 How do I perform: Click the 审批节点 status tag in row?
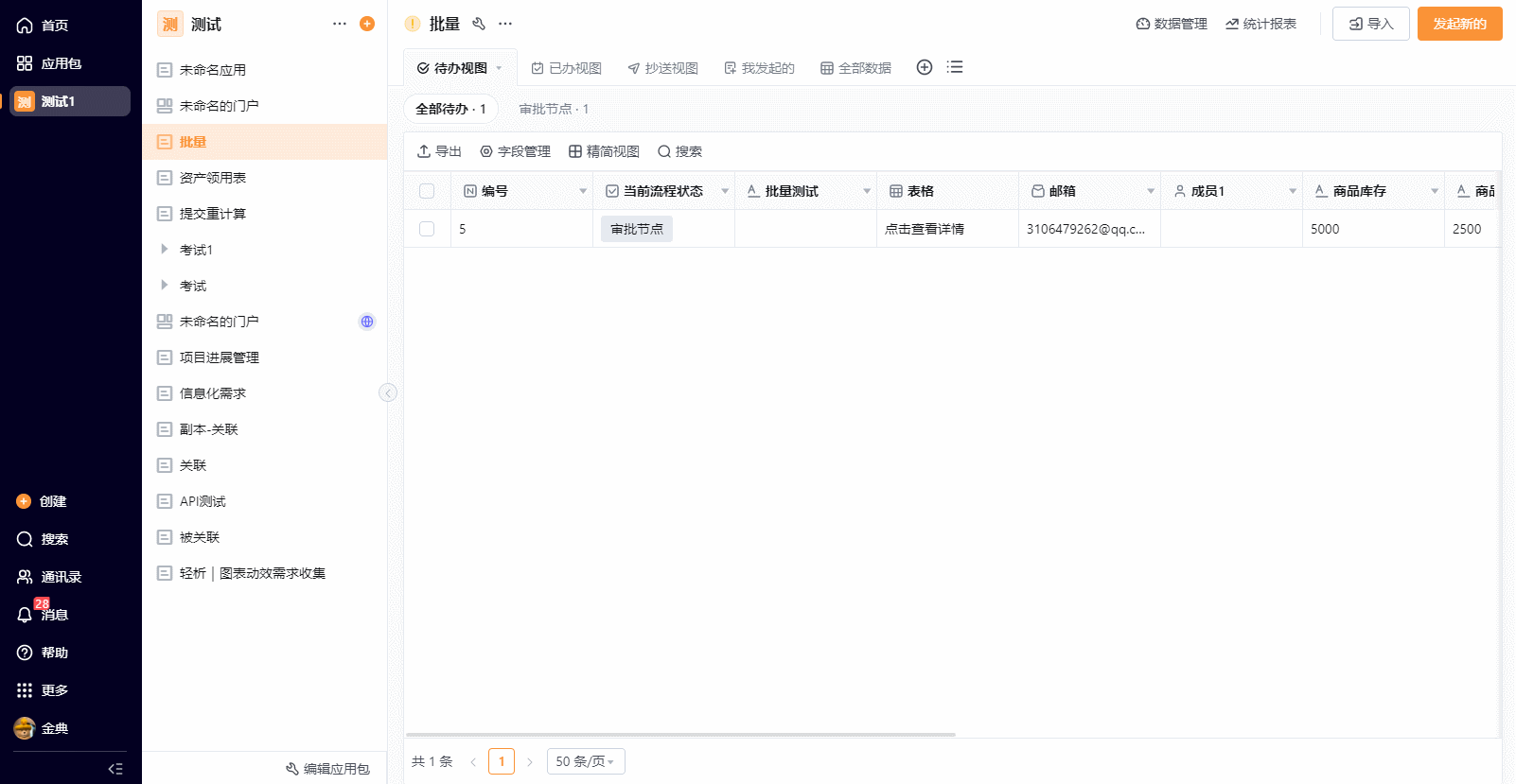click(x=637, y=229)
